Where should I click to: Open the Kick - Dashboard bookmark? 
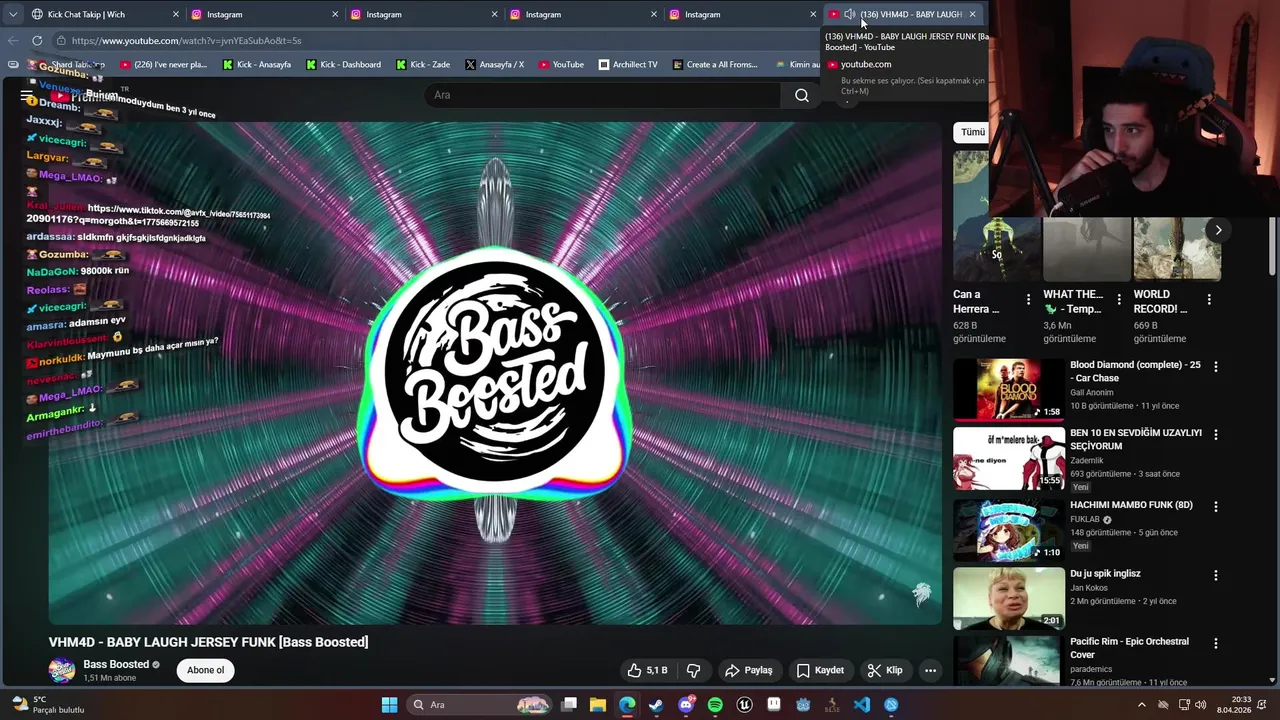coord(343,64)
